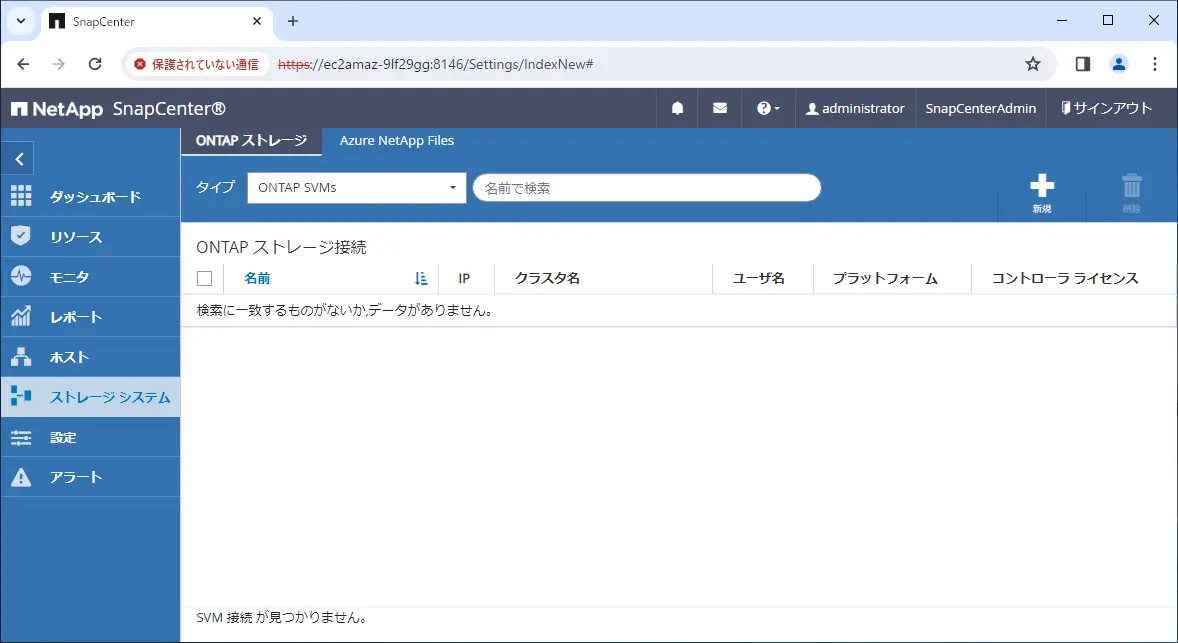Click the プラットフォーム column header

[885, 279]
